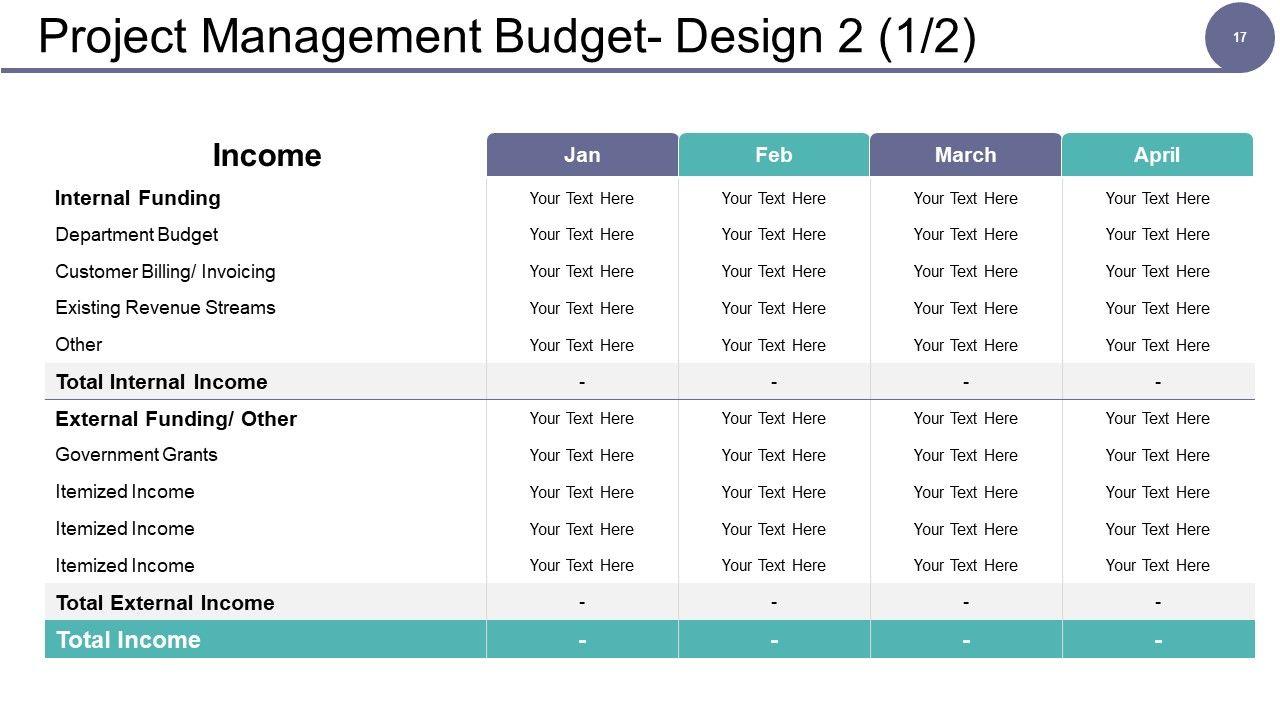The width and height of the screenshot is (1280, 720).
Task: Click Total Income cell under Feb
Action: tap(774, 640)
